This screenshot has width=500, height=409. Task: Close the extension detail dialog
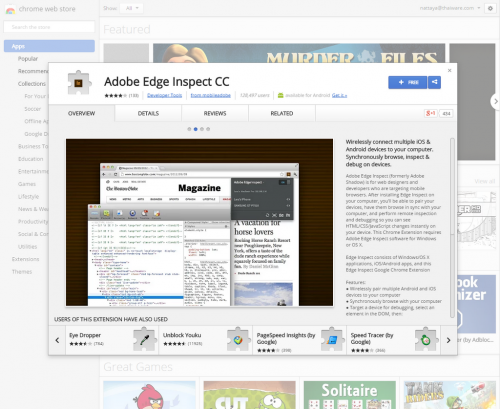coord(449,70)
